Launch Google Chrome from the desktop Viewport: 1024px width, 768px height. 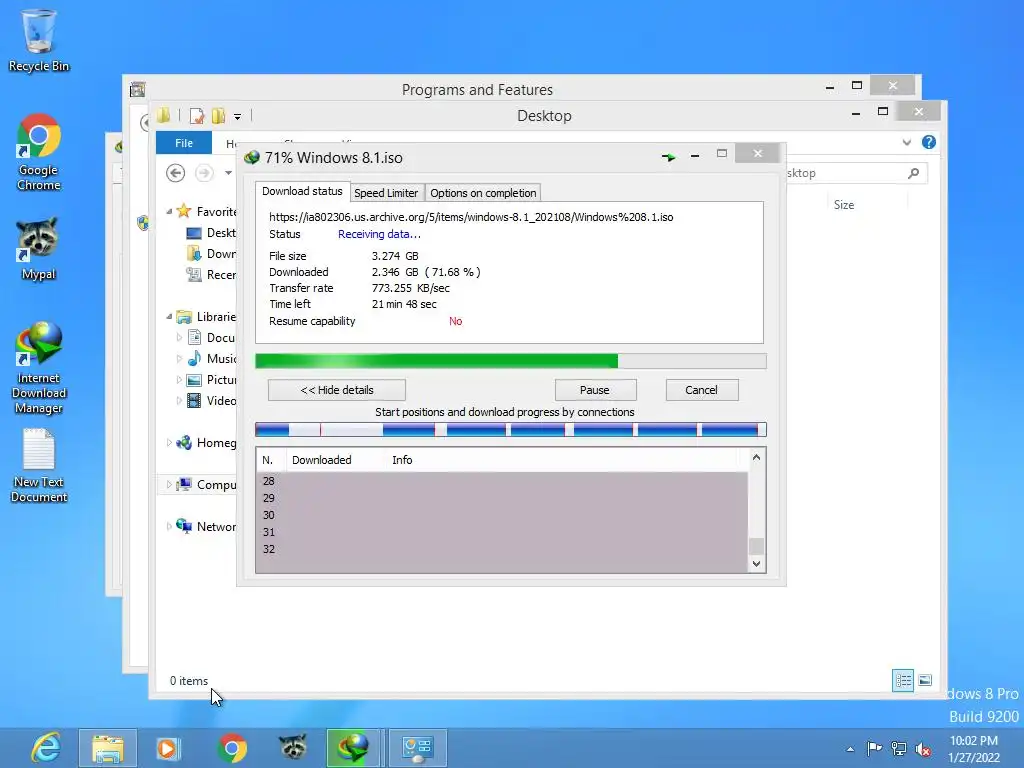pyautogui.click(x=39, y=152)
